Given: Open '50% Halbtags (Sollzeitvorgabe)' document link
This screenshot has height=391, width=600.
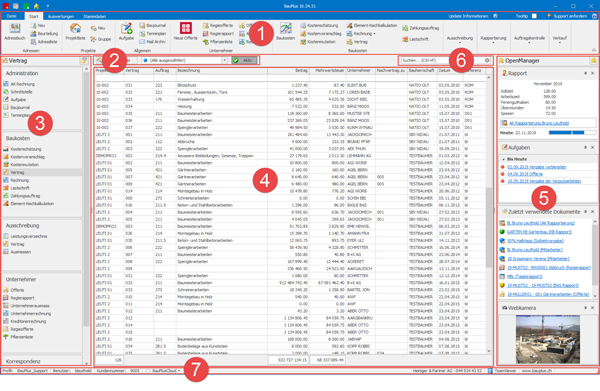Looking at the screenshot, I should [x=535, y=241].
